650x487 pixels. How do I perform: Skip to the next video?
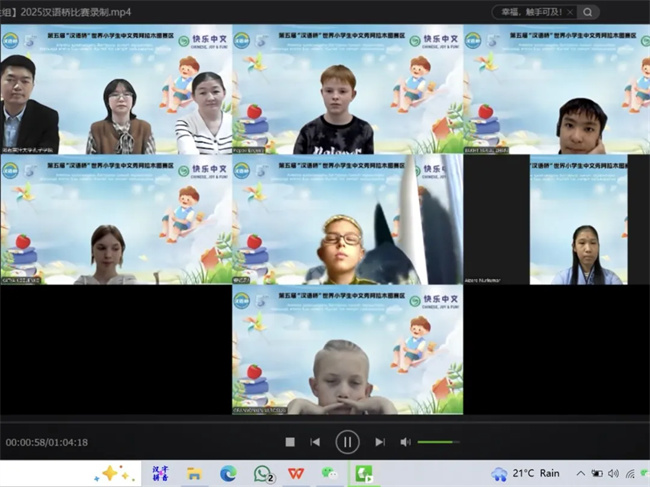pyautogui.click(x=380, y=442)
